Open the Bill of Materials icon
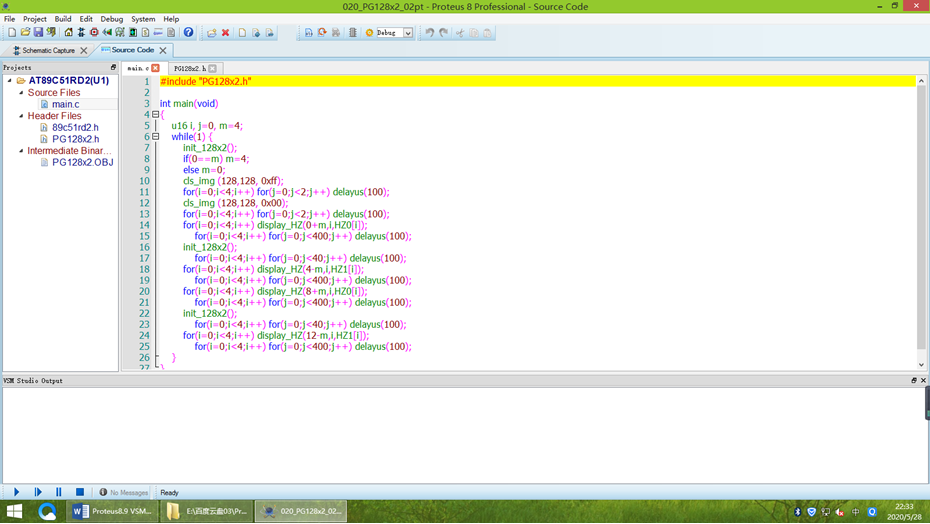The height and width of the screenshot is (524, 930). coord(145,33)
